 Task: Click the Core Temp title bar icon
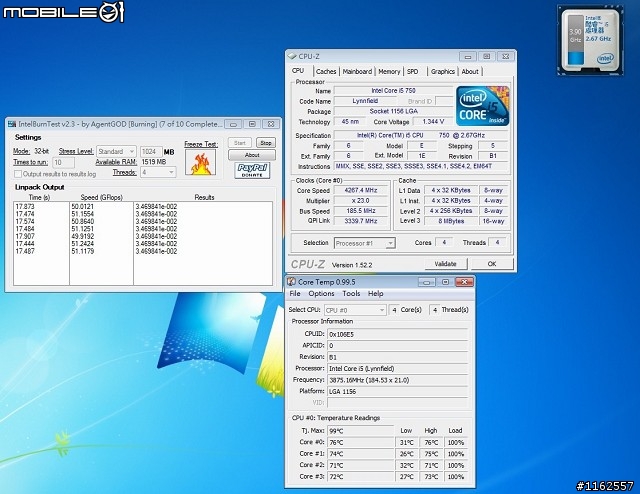pyautogui.click(x=291, y=282)
